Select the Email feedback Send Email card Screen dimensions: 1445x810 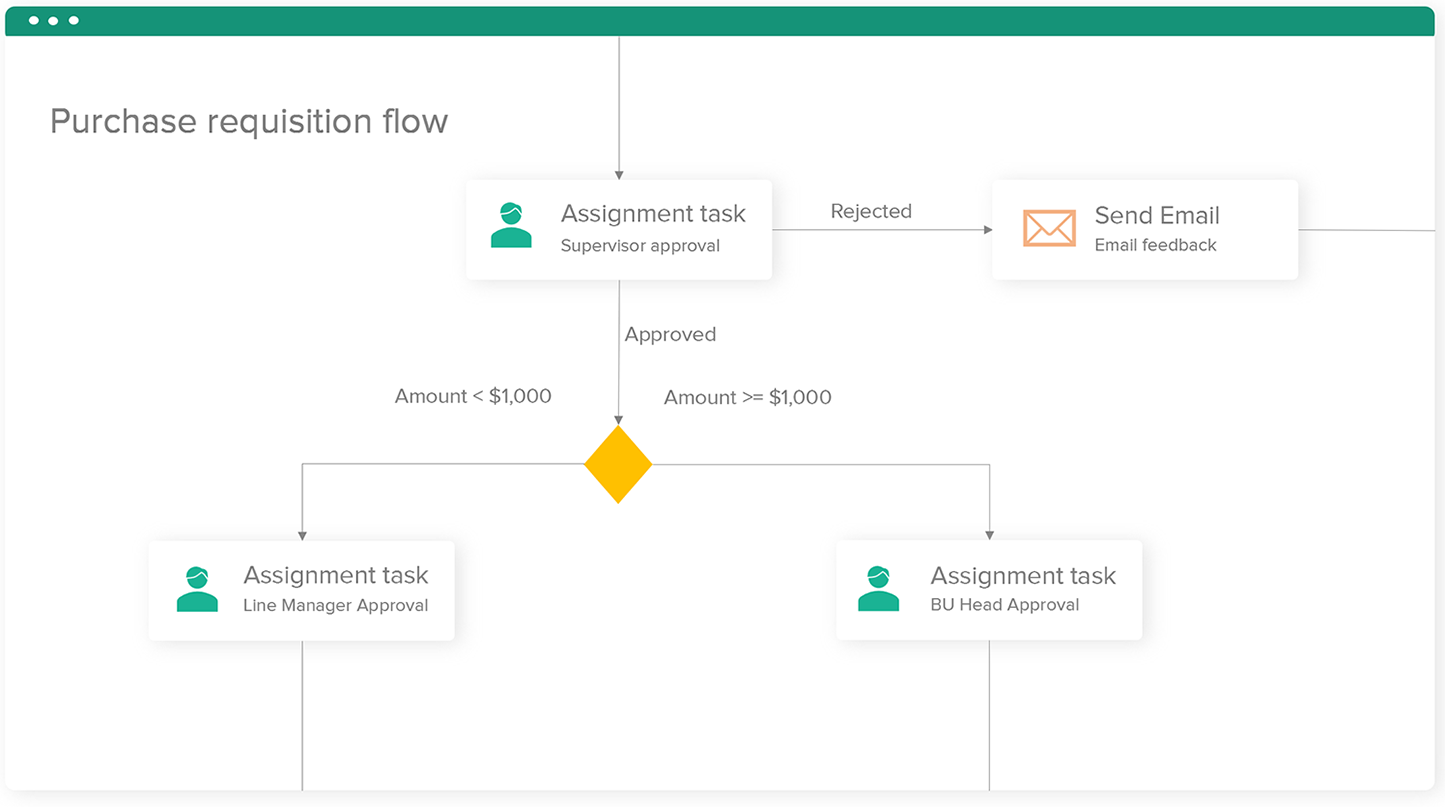1145,230
